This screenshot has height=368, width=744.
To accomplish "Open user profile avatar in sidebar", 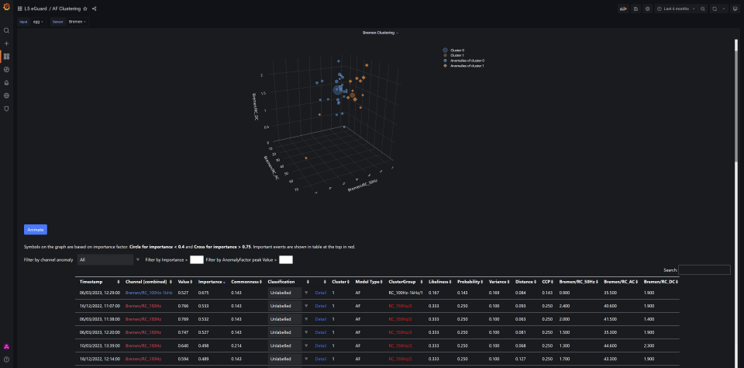I will point(6,347).
